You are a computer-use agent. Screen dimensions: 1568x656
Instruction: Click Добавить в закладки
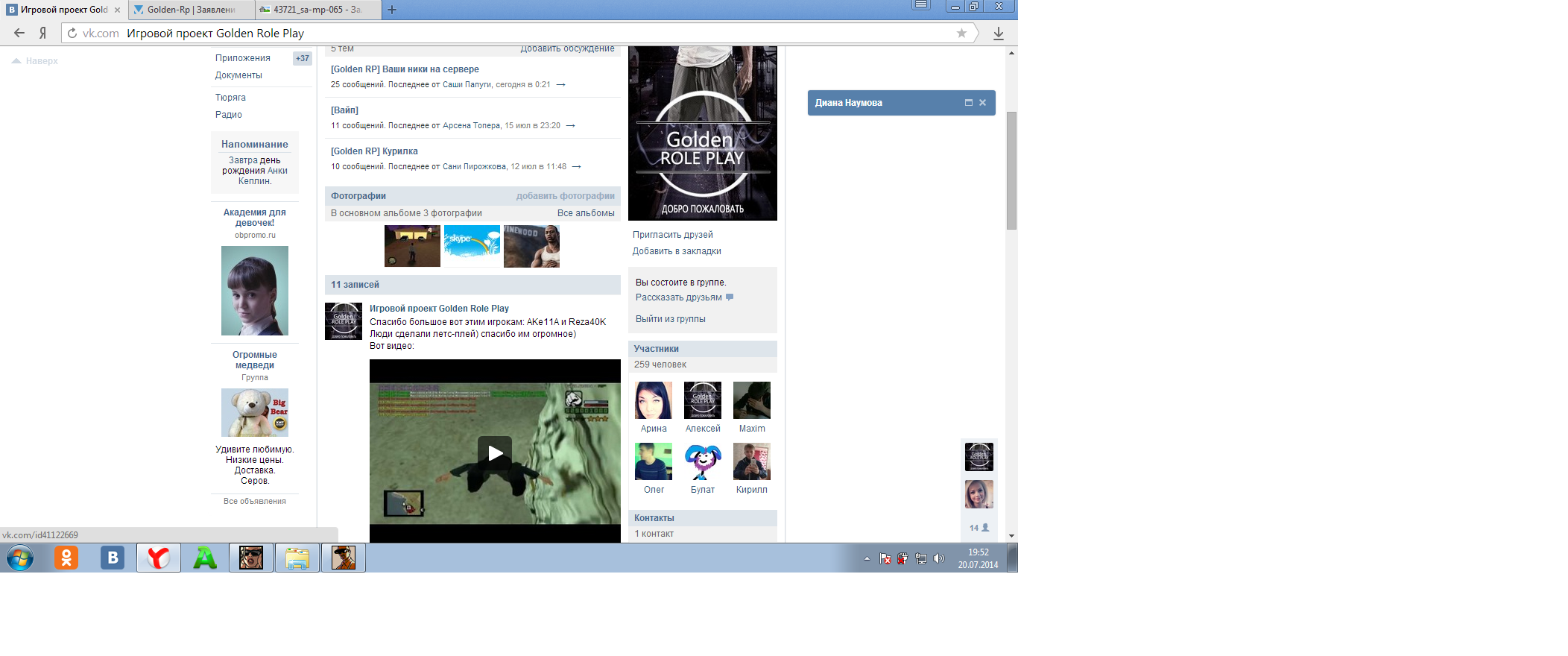click(677, 251)
